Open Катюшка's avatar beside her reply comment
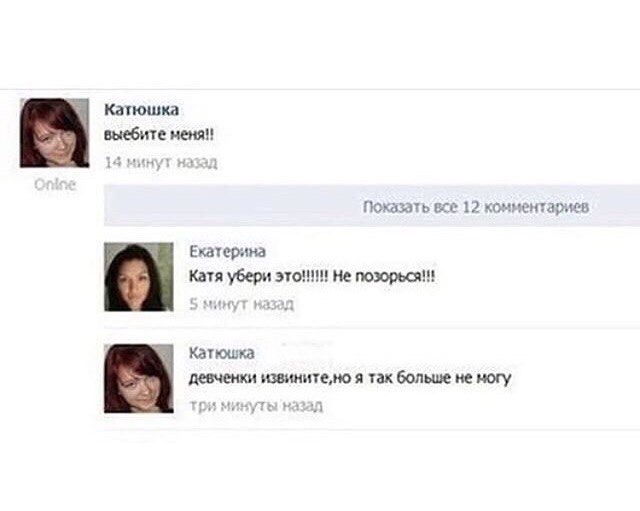Image resolution: width=640 pixels, height=511 pixels. (x=138, y=378)
